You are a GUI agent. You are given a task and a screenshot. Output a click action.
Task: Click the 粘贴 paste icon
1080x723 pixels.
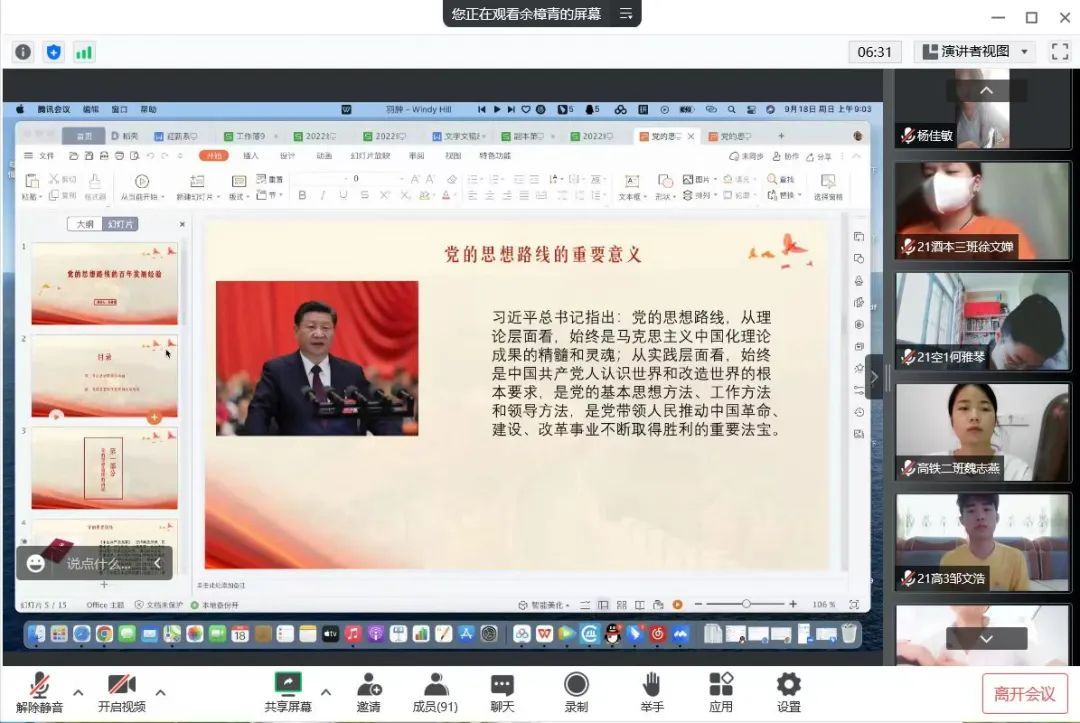pos(32,181)
